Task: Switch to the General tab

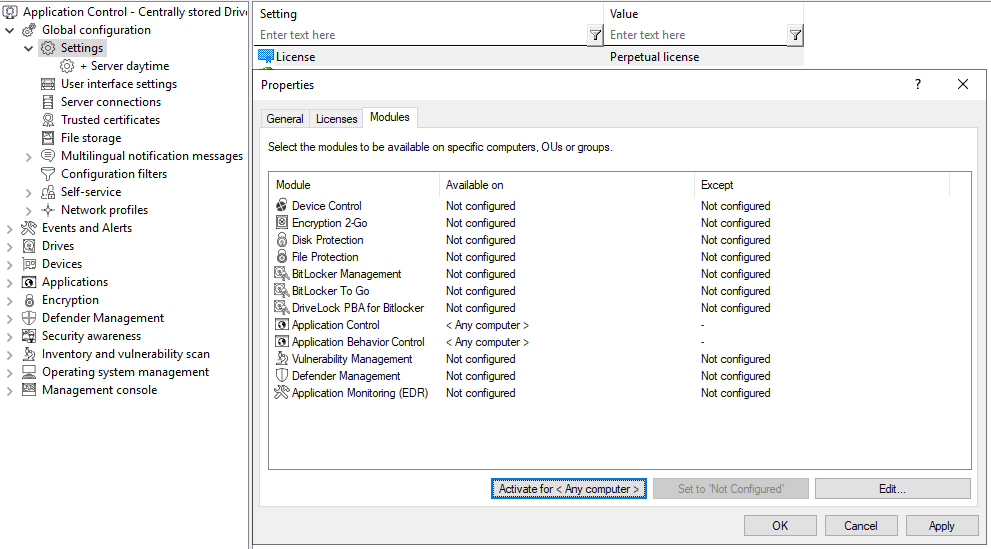Action: click(285, 119)
